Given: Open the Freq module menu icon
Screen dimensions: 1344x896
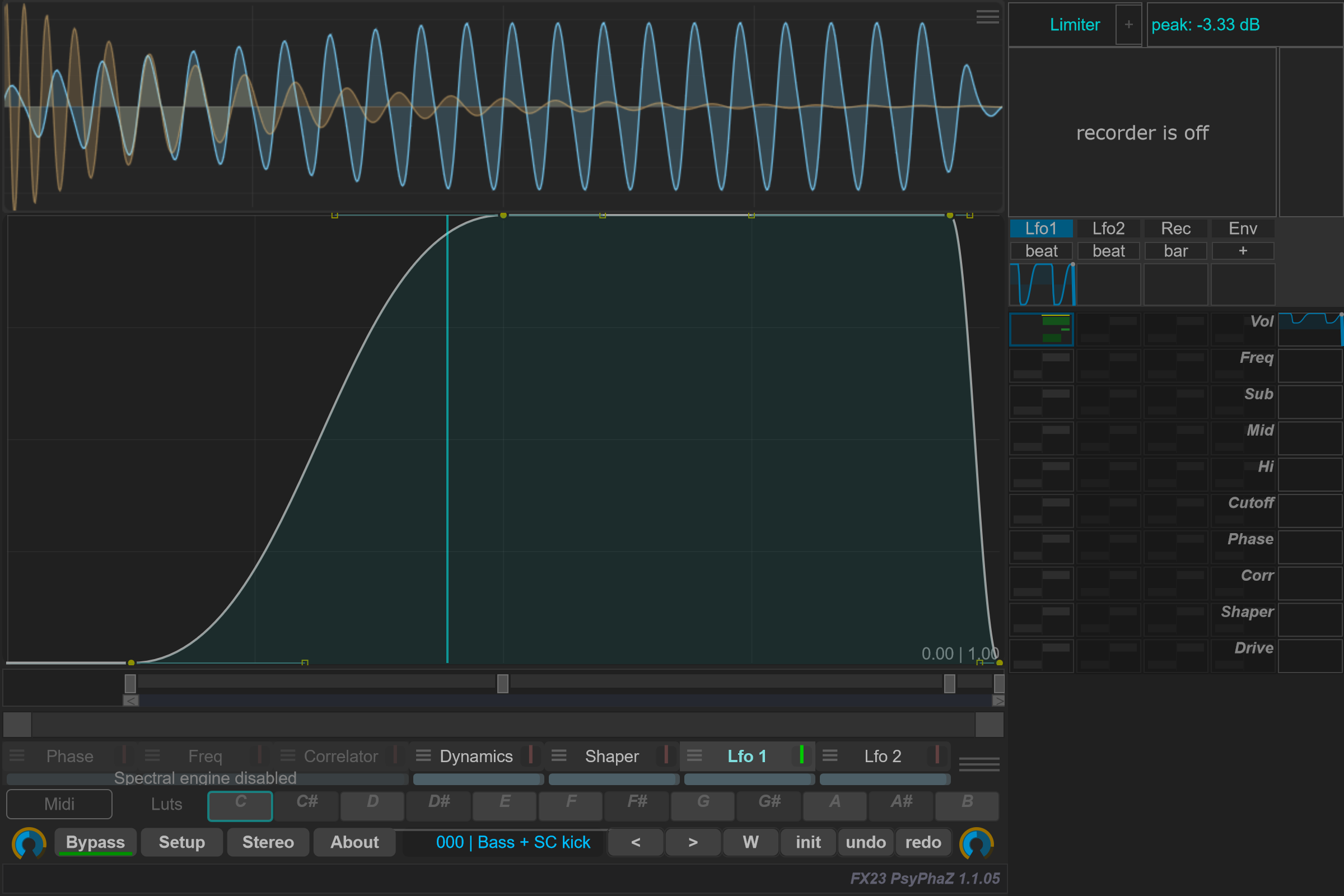Looking at the screenshot, I should point(152,755).
